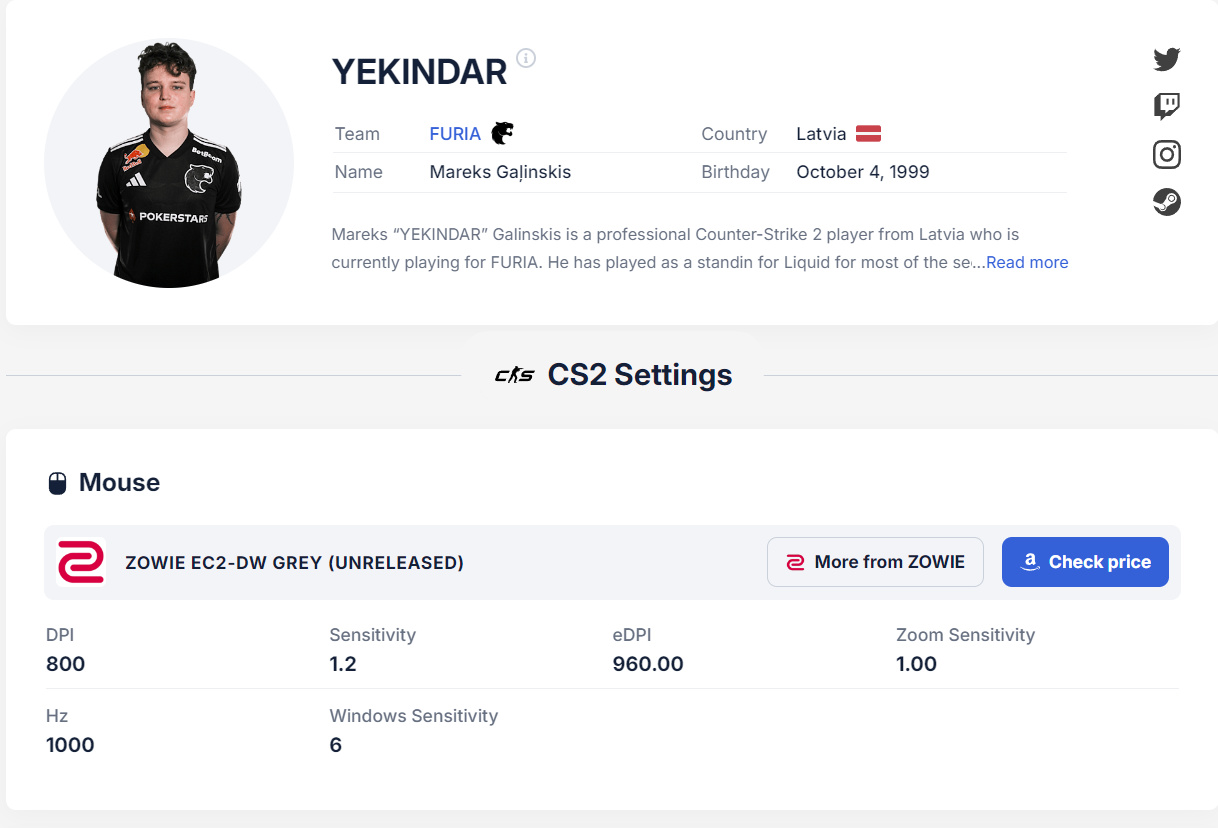Image resolution: width=1218 pixels, height=828 pixels.
Task: Open the FURIA team link
Action: (x=455, y=134)
